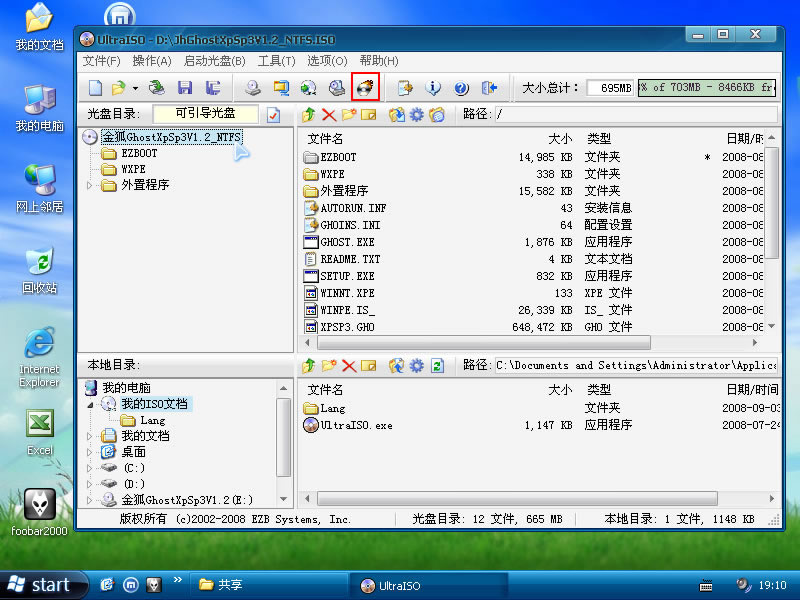Click the disc capacity usage bar
This screenshot has height=600, width=800.
tap(707, 88)
